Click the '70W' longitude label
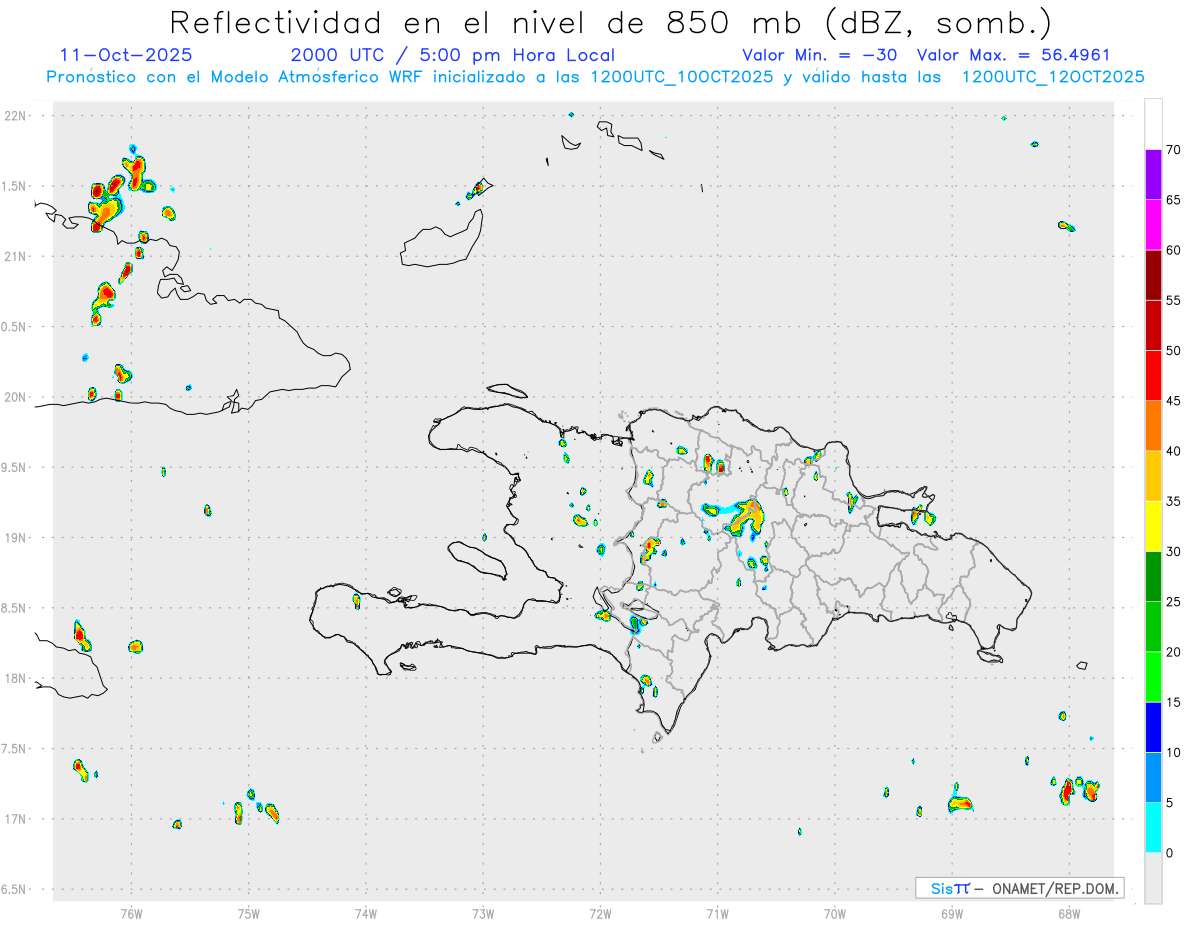 pyautogui.click(x=835, y=914)
